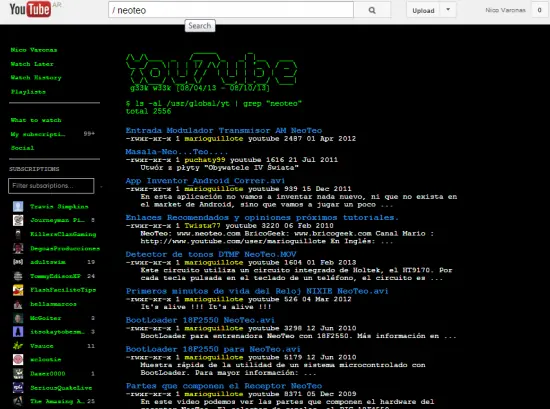Open the Nico Varonas account name in header
550x409 pixels.
(505, 10)
